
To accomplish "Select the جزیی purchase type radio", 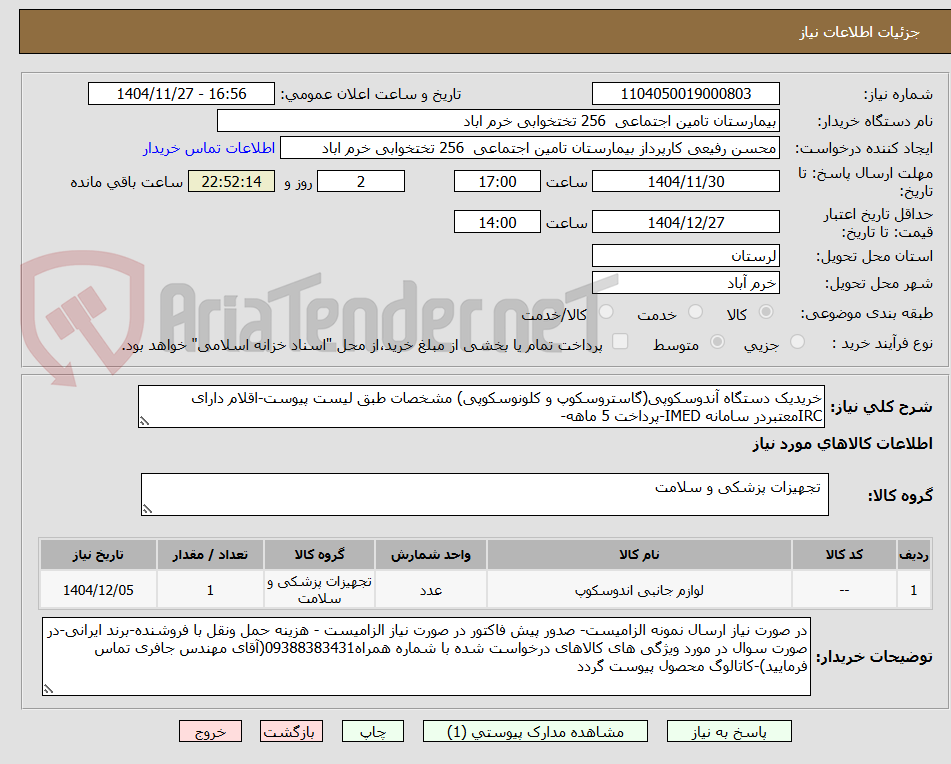I will pyautogui.click(x=797, y=342).
